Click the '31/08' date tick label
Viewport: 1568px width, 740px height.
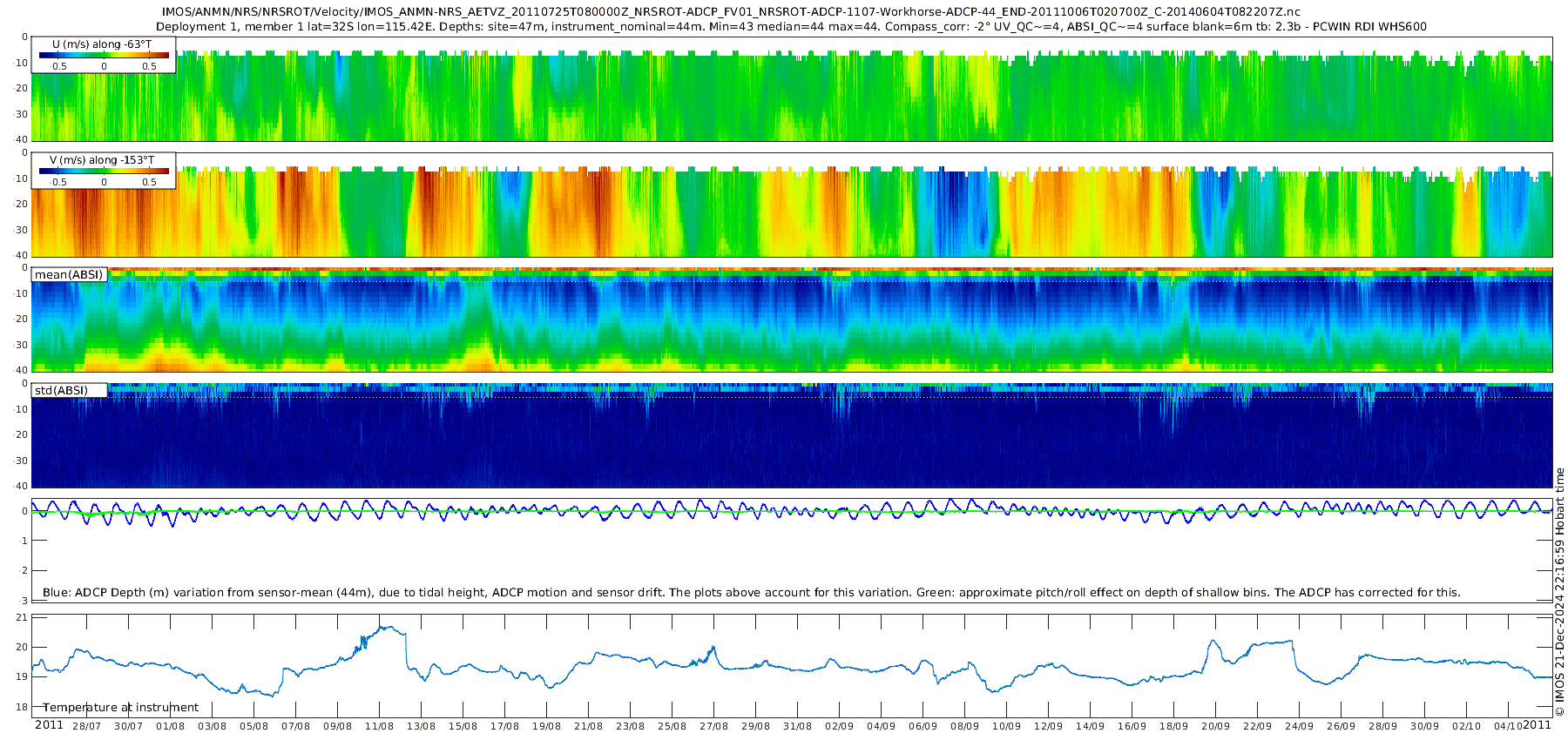[x=797, y=726]
